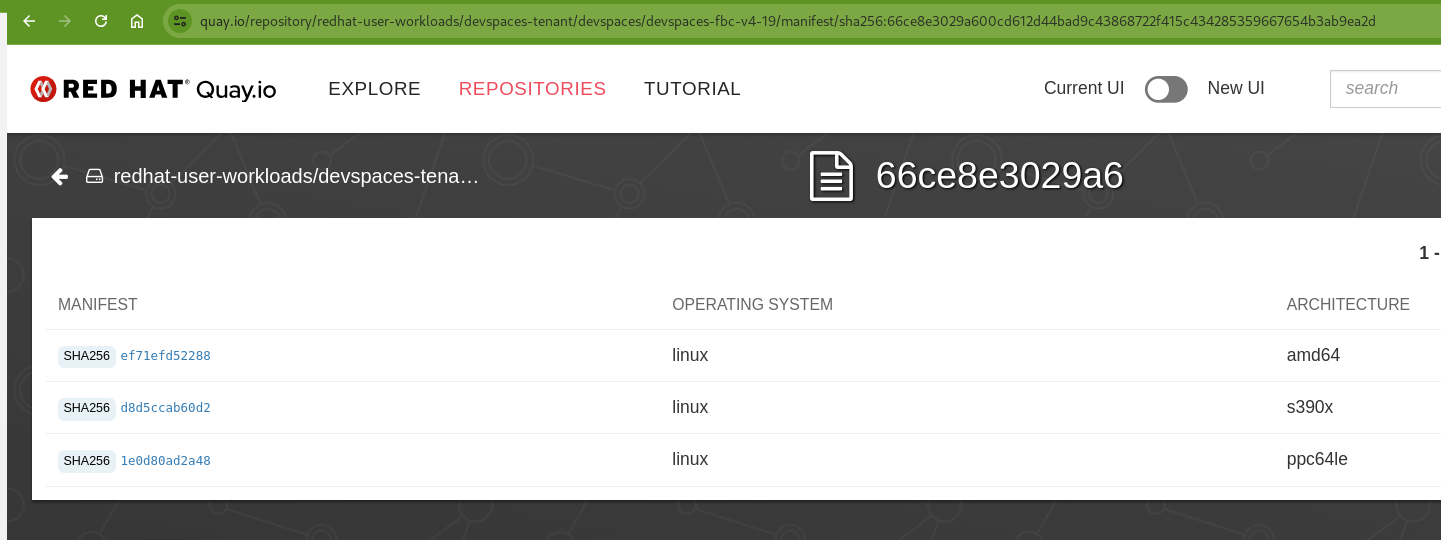Click the 66ce8e3029a6 manifest heading
Image resolution: width=1441 pixels, height=540 pixels.
[x=999, y=176]
